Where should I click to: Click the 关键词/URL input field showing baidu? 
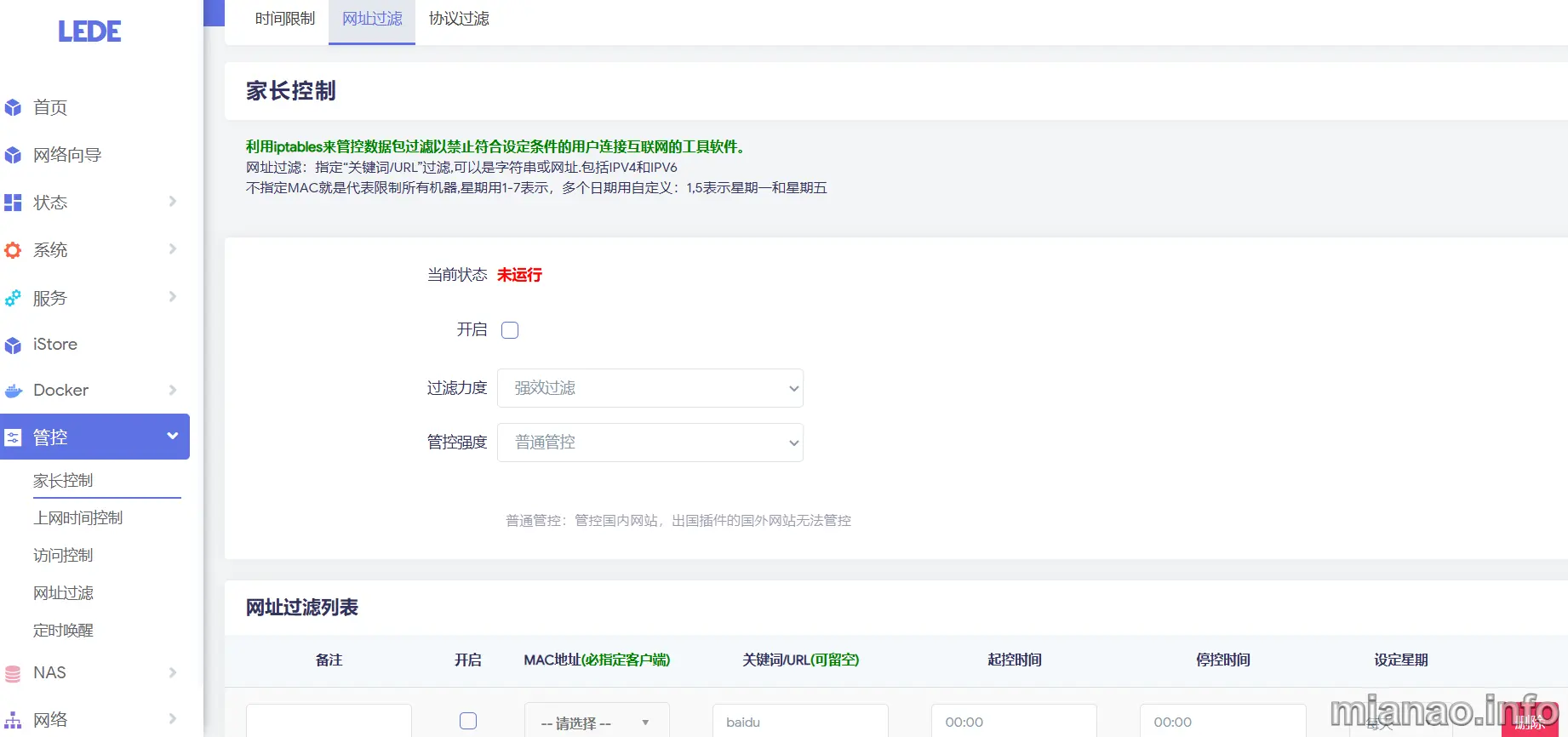799,722
